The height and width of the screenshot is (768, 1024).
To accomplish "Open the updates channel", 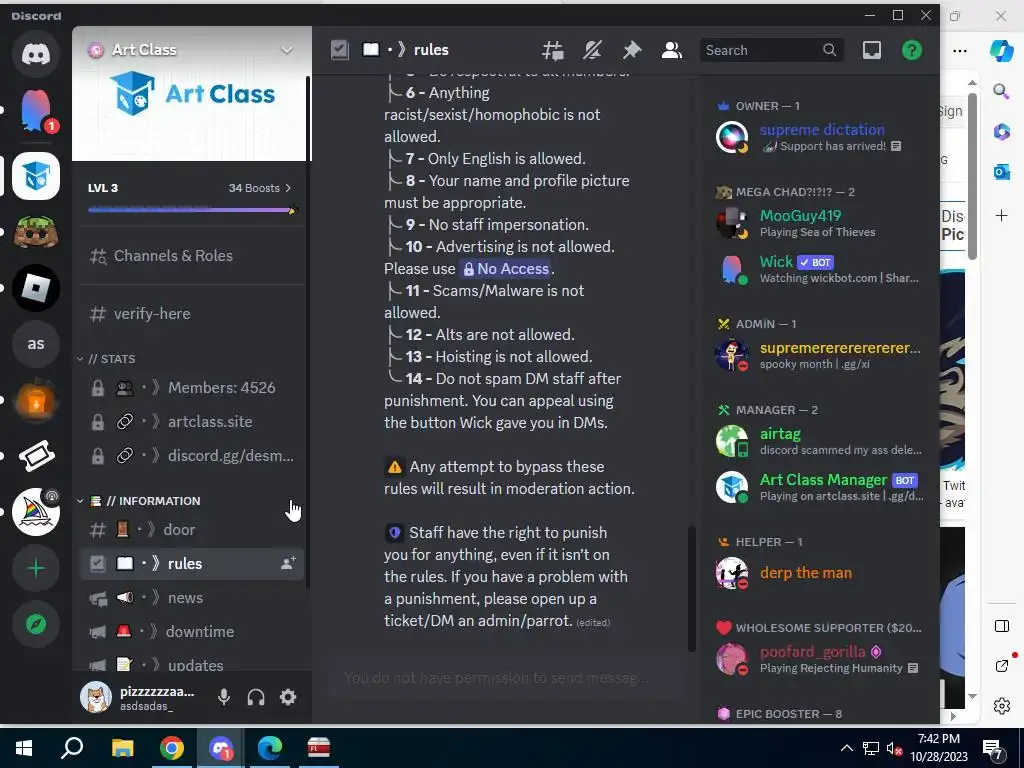I will 192,664.
